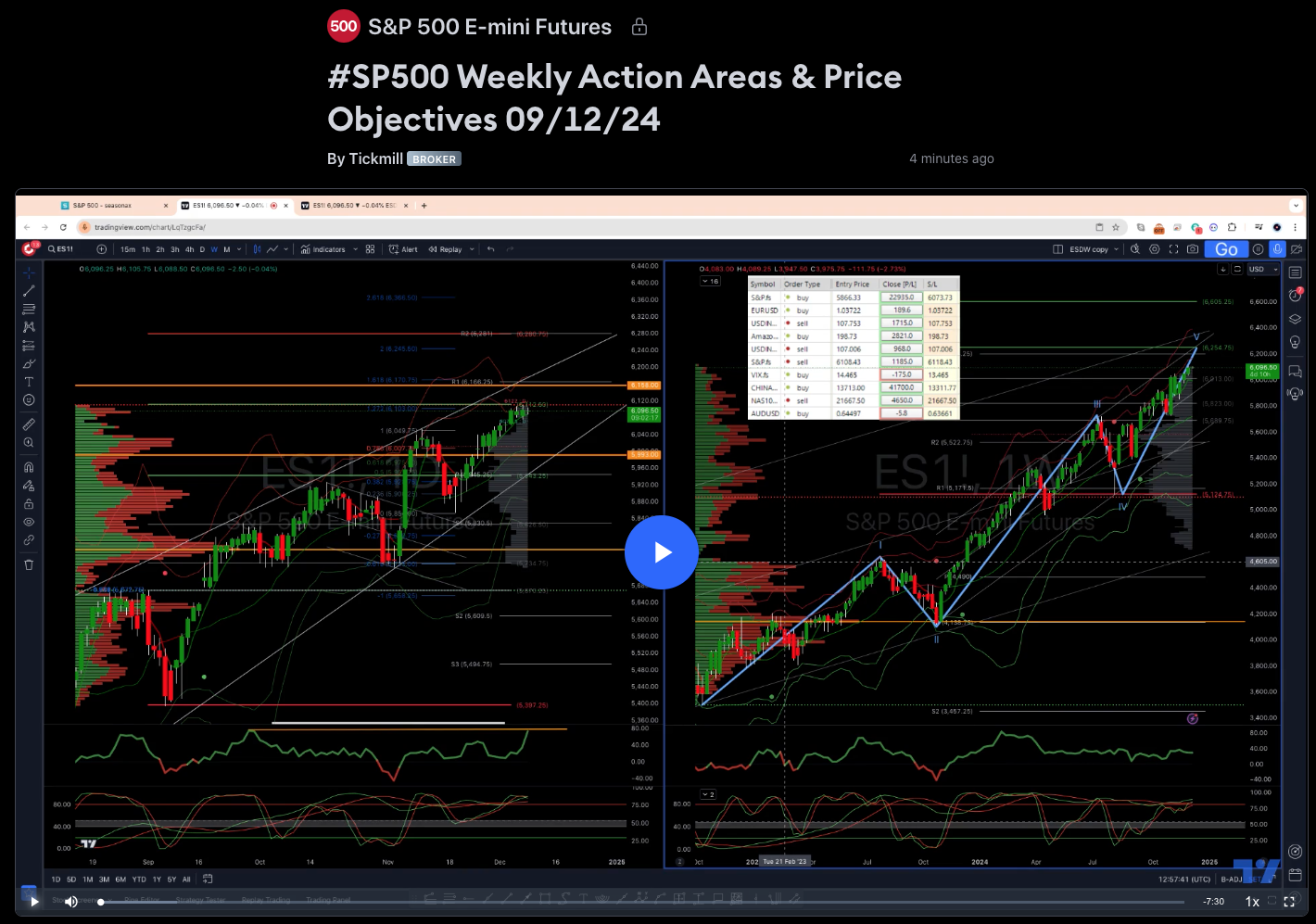Open the chat bubbles icon in right sidebar
This screenshot has height=924, width=1316.
[x=1295, y=372]
